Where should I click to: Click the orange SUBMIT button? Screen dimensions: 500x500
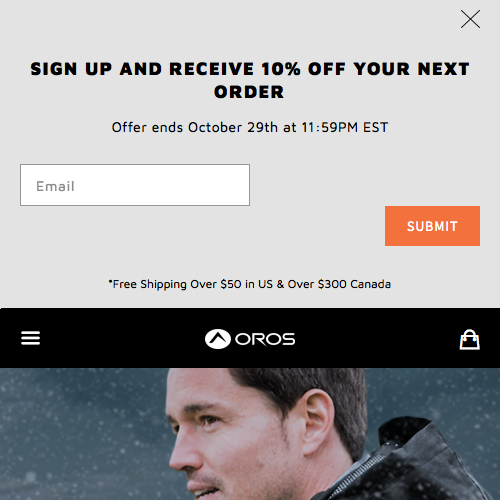click(432, 226)
